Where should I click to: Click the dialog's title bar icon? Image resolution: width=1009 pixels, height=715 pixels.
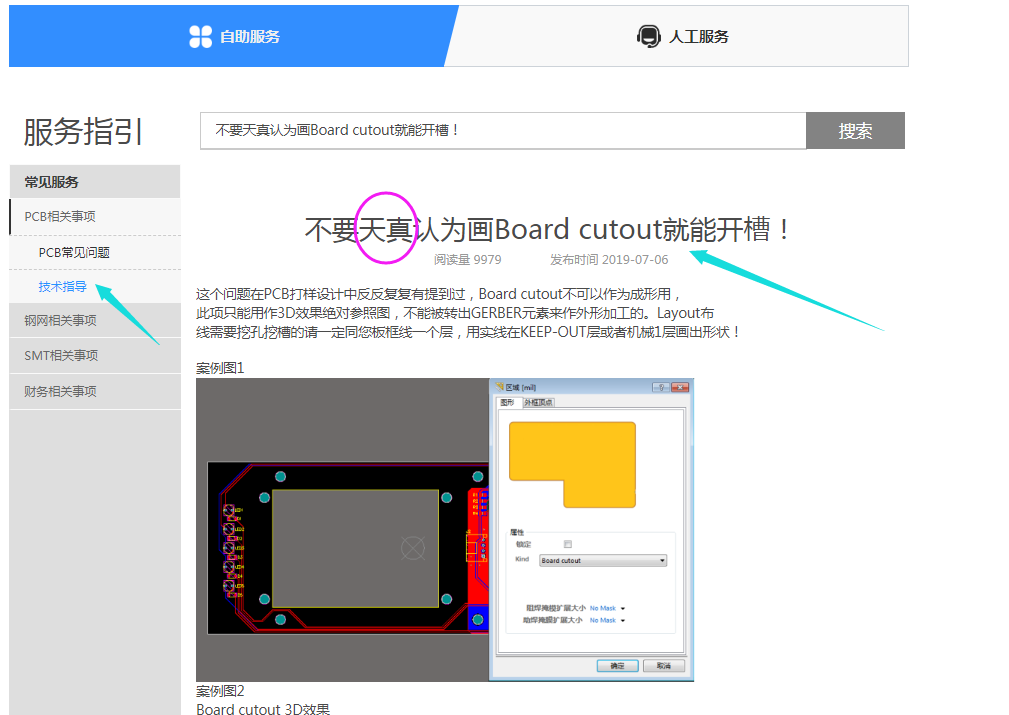500,387
